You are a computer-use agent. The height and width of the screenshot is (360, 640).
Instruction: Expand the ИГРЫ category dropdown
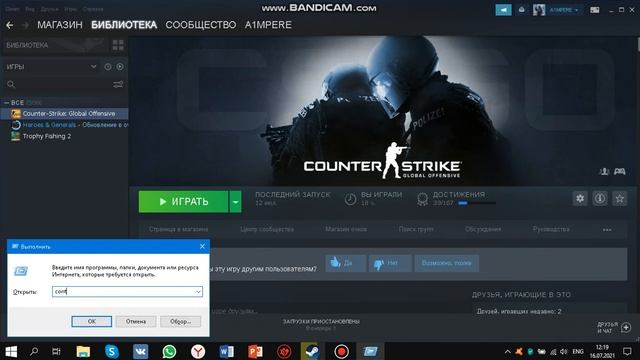click(93, 67)
